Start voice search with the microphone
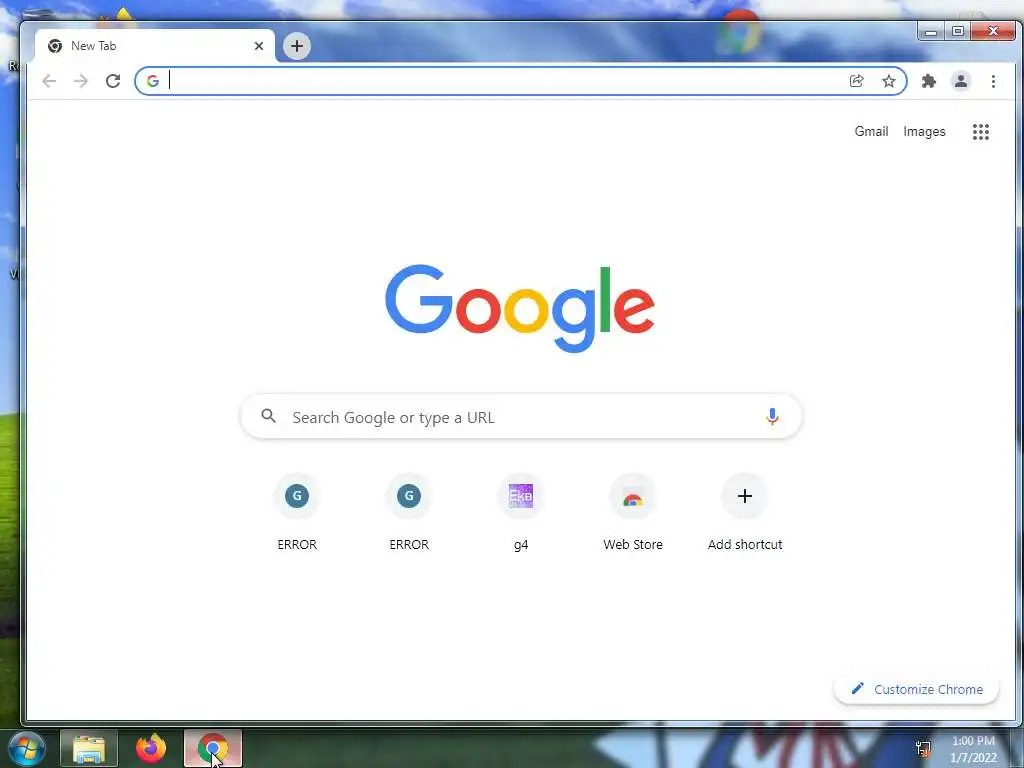The height and width of the screenshot is (768, 1024). pyautogui.click(x=772, y=417)
